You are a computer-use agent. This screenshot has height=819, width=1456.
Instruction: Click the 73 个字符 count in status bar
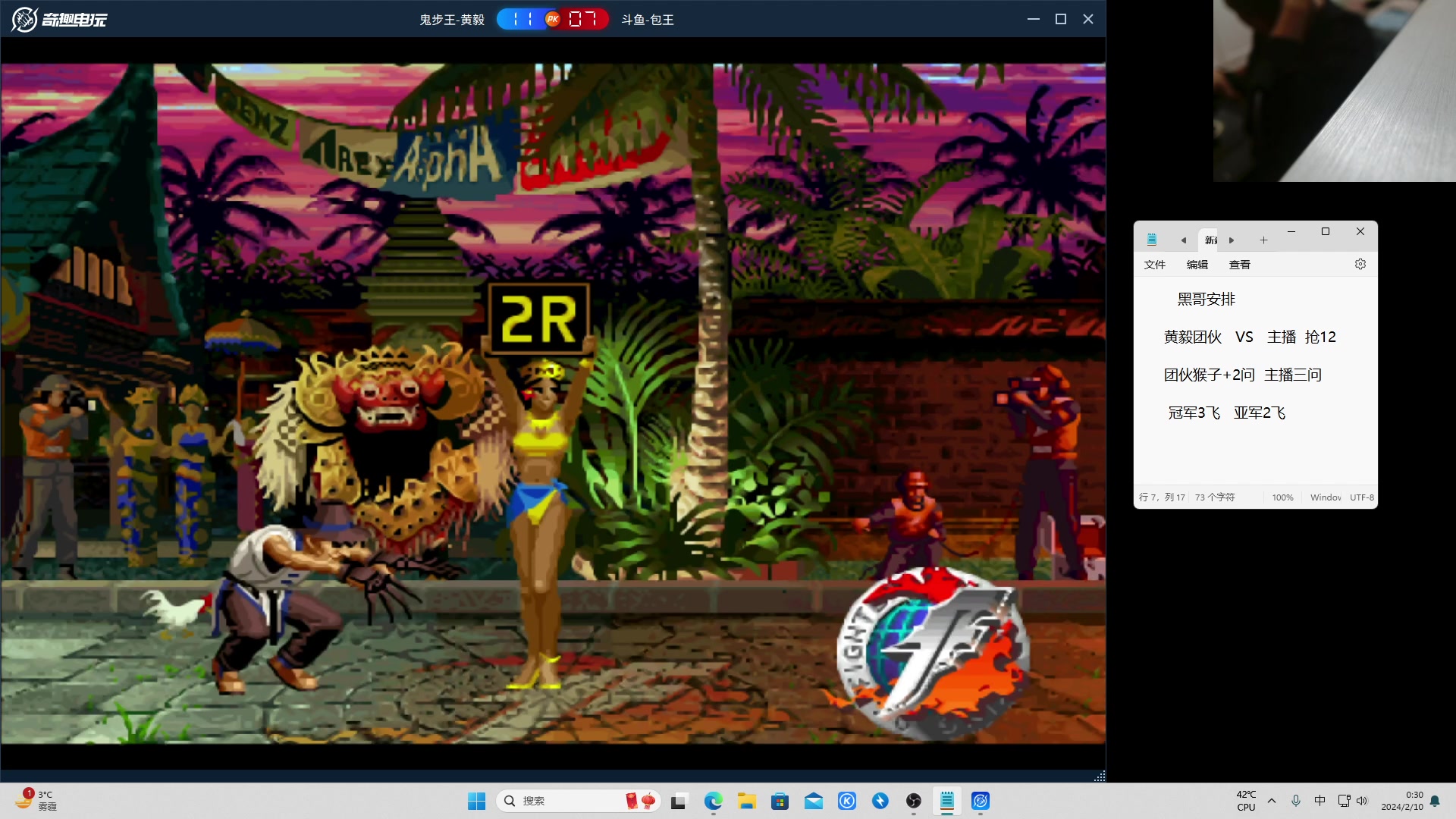(x=1215, y=497)
